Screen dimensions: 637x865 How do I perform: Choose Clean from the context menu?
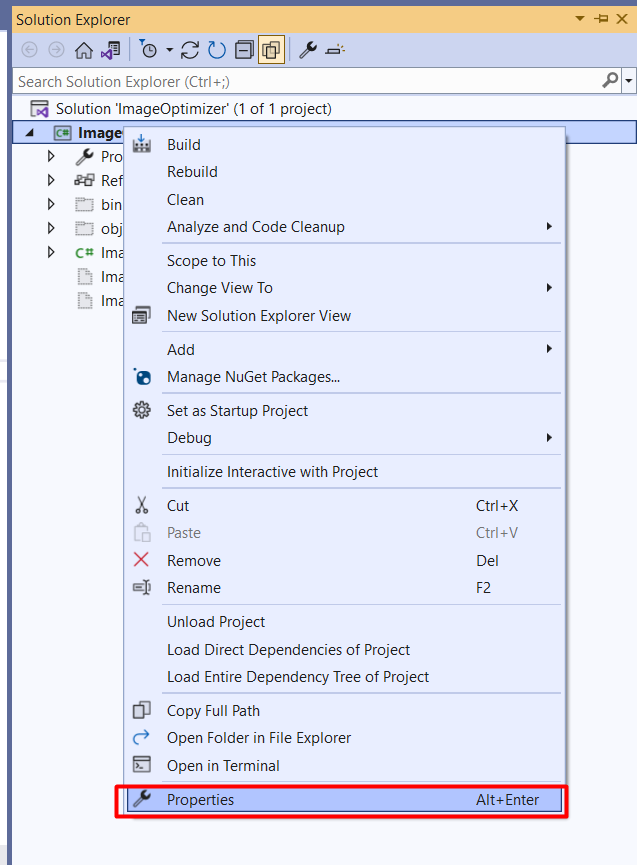coord(345,200)
